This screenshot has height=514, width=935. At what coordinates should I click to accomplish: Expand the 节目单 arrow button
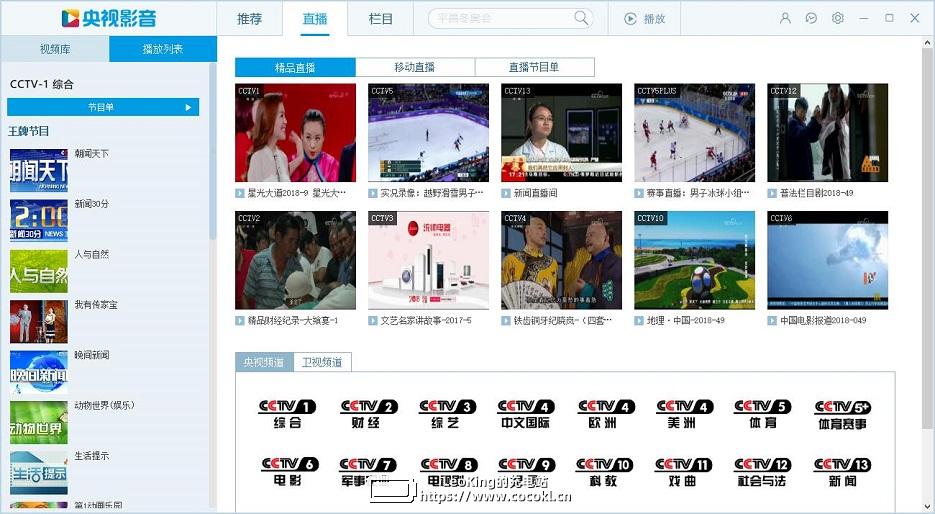[188, 107]
